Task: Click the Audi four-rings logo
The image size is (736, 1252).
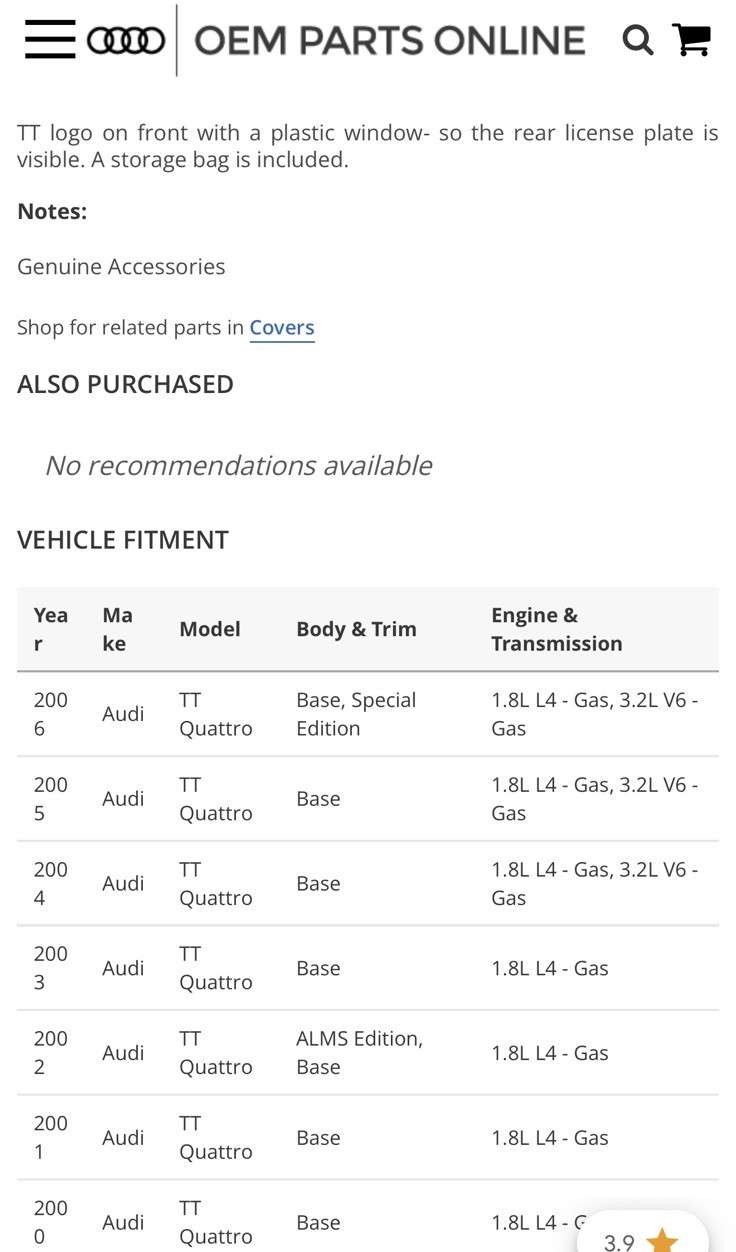Action: 126,40
